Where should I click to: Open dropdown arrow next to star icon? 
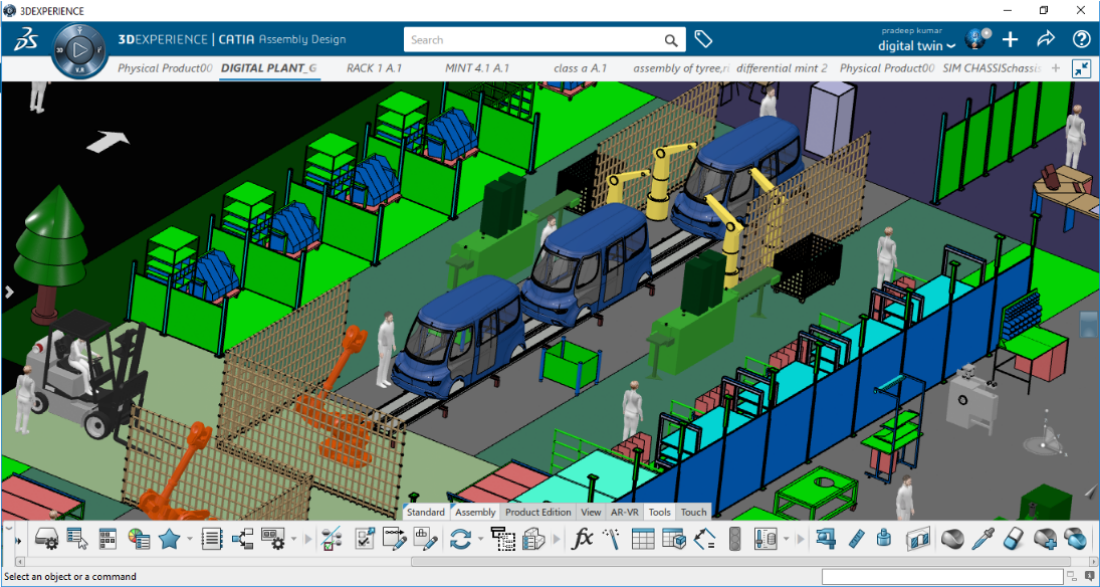[x=189, y=539]
